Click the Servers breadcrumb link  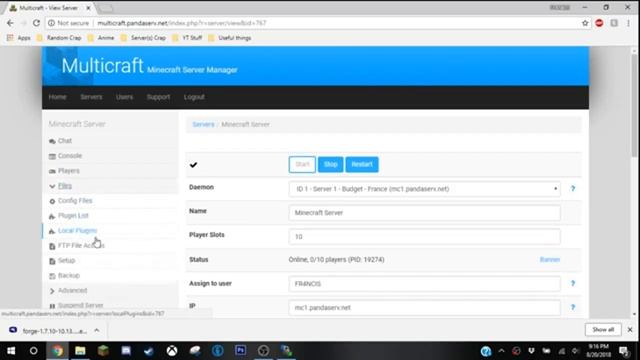tap(203, 124)
